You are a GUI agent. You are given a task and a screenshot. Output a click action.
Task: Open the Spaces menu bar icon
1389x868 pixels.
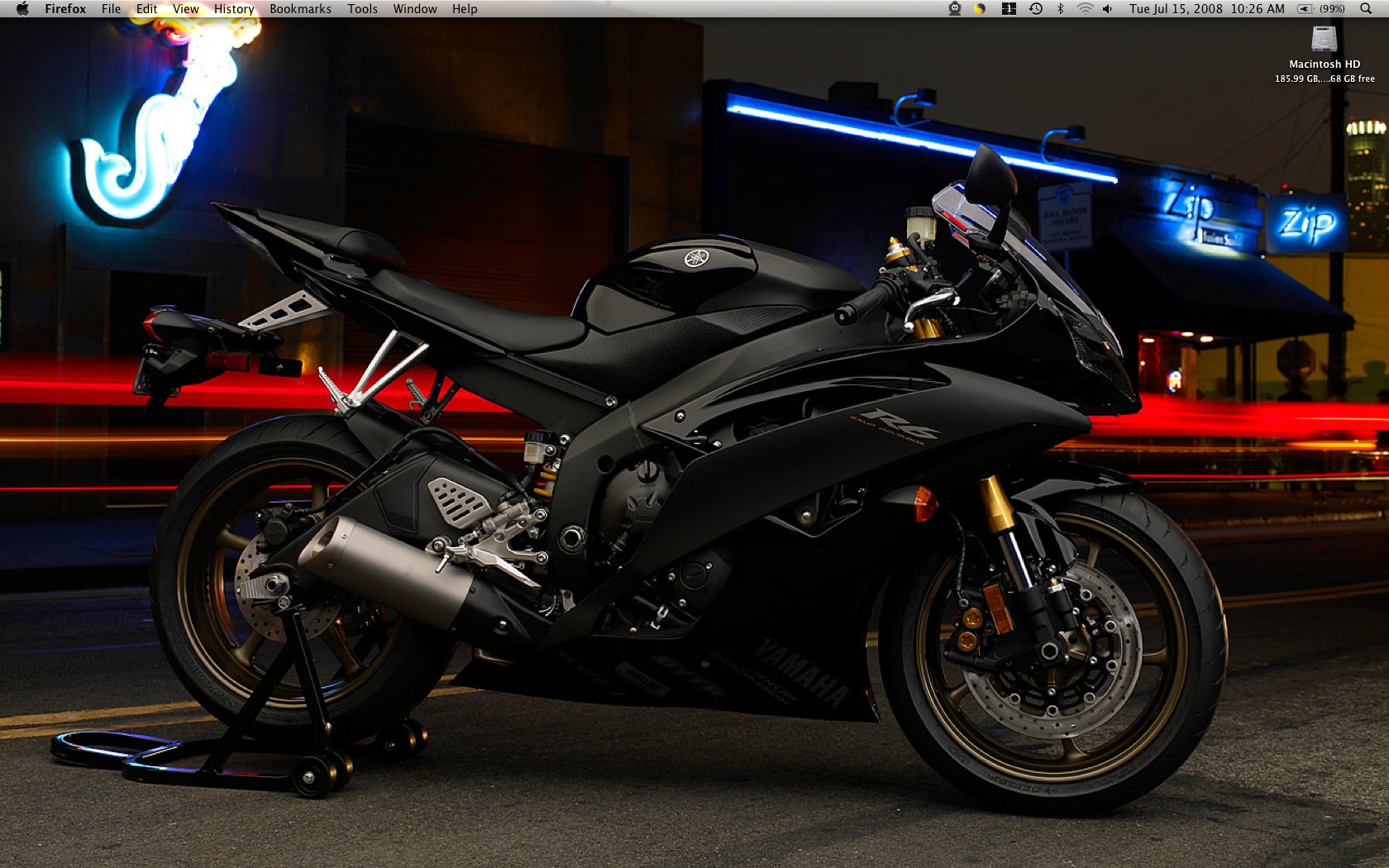(x=1009, y=9)
